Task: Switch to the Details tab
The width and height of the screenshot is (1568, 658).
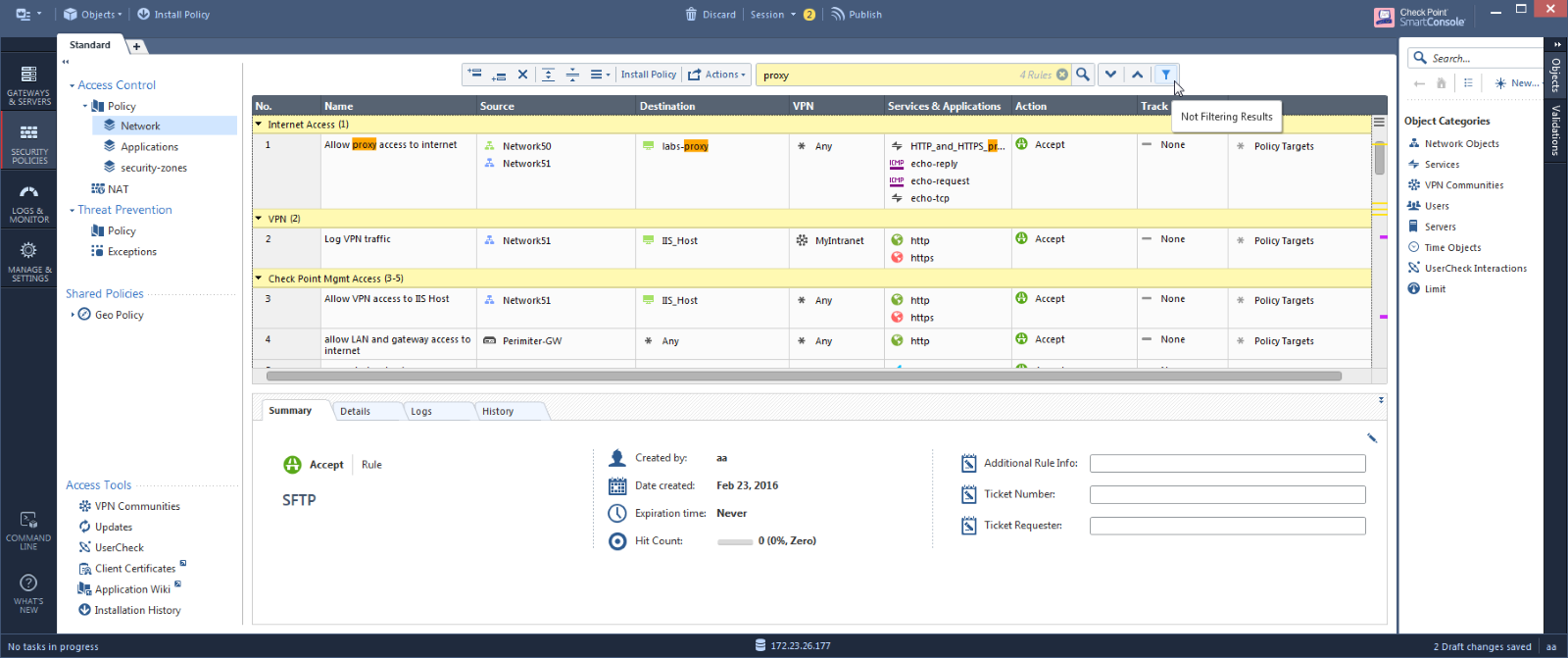Action: point(355,412)
